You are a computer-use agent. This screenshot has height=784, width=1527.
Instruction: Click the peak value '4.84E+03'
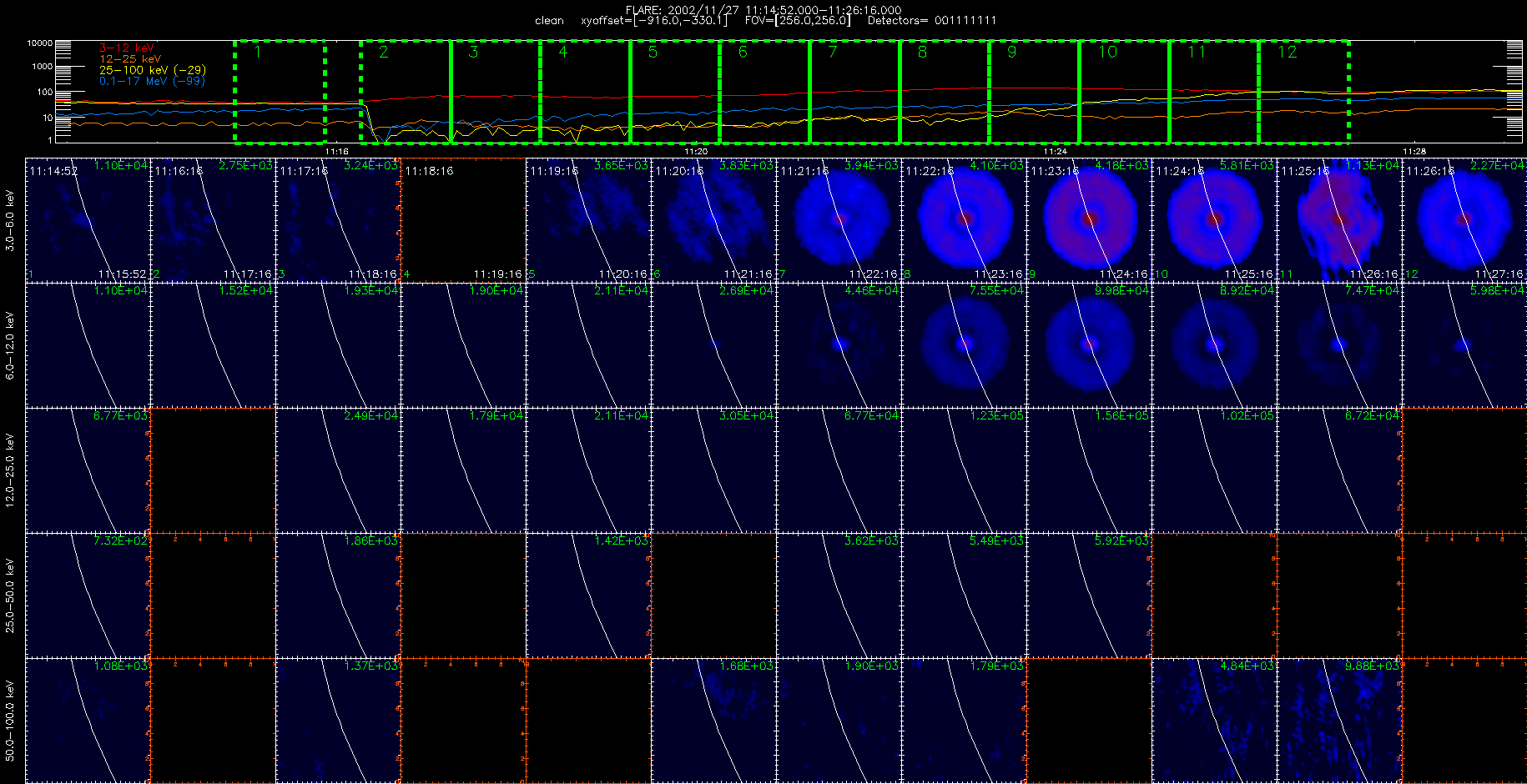tap(1247, 666)
